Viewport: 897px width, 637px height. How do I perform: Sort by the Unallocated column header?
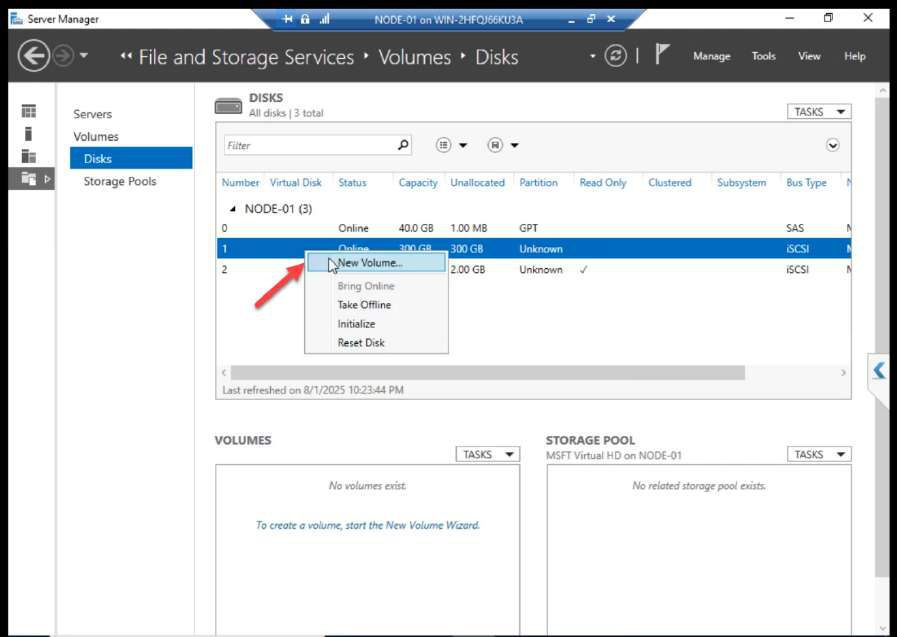tap(477, 182)
